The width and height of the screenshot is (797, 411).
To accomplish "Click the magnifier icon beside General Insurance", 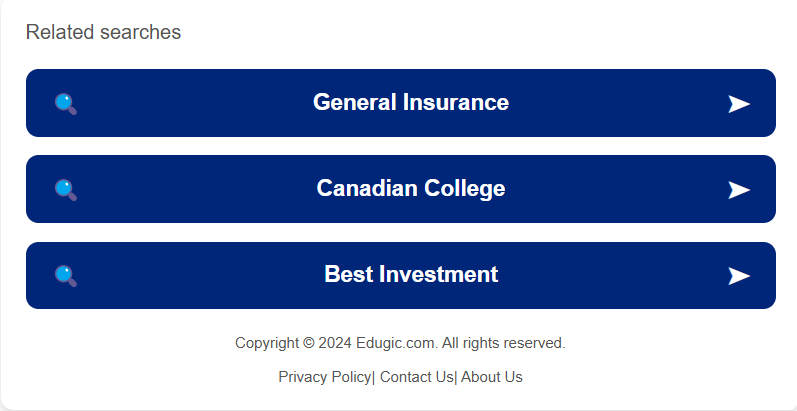I will point(66,104).
